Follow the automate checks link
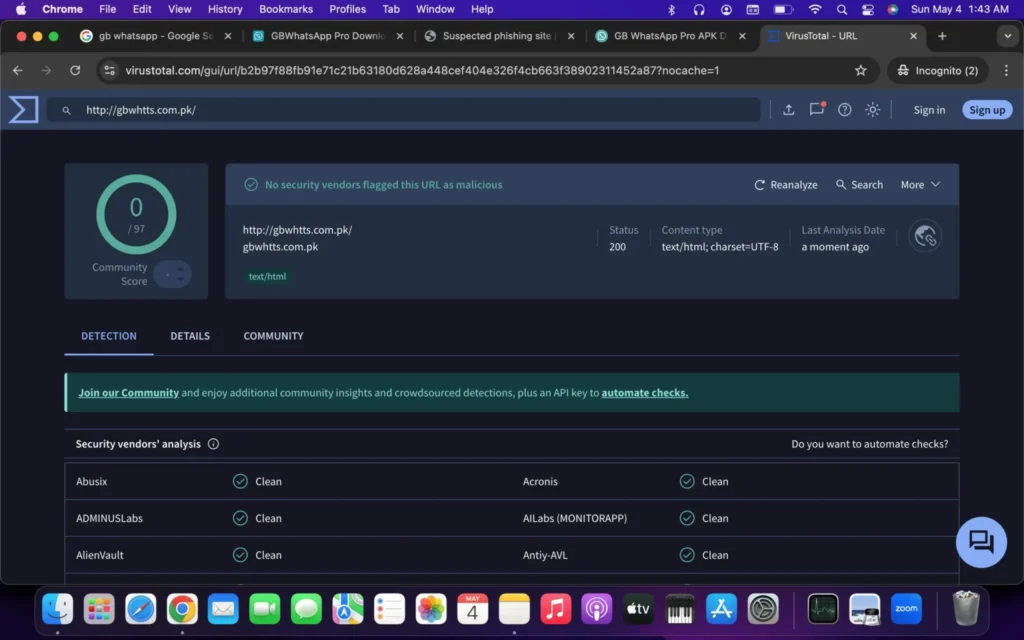1024x640 pixels. [x=645, y=392]
